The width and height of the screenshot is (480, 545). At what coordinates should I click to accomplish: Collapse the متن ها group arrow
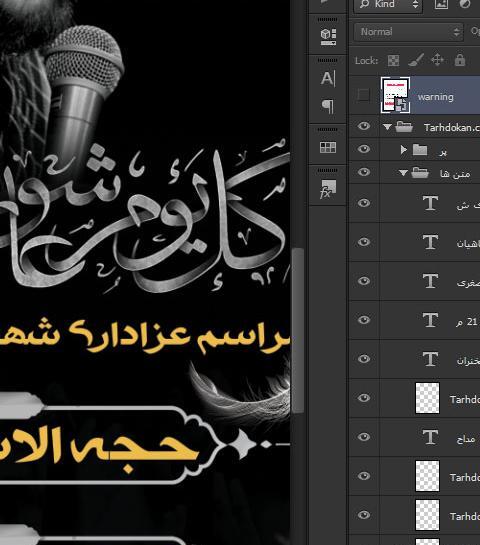point(403,173)
